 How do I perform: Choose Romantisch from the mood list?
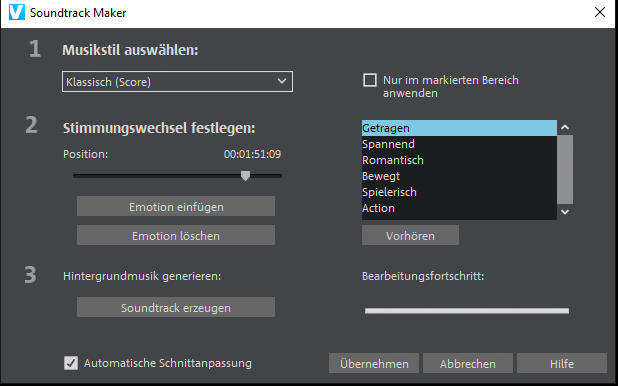[459, 160]
